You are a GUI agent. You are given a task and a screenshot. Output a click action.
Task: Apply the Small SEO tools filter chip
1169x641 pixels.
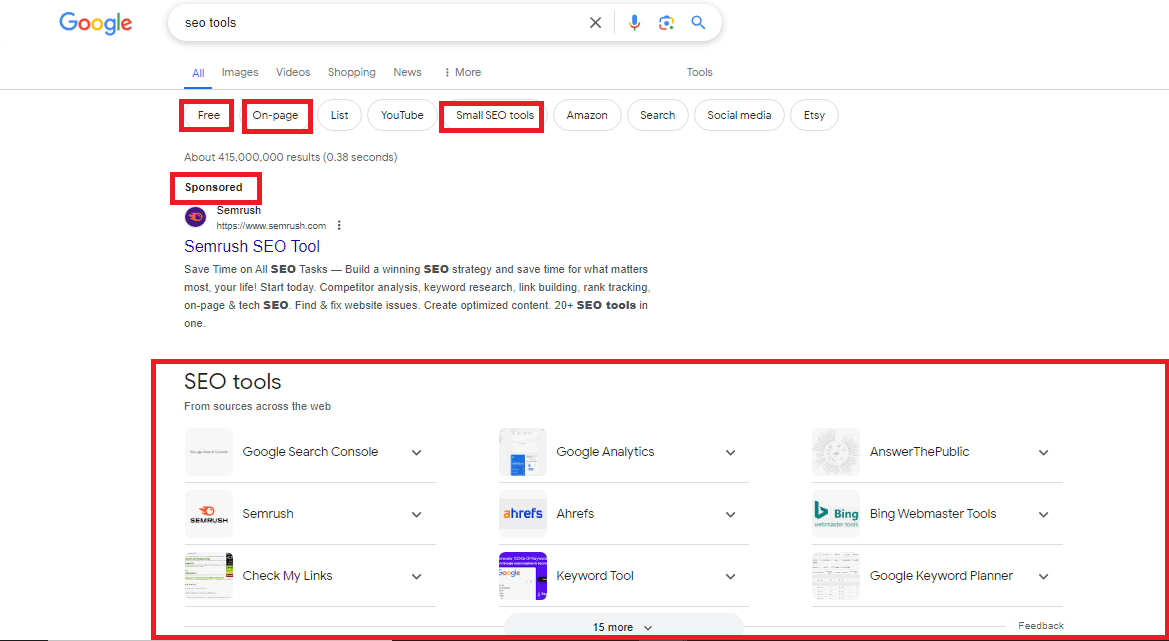[495, 116]
